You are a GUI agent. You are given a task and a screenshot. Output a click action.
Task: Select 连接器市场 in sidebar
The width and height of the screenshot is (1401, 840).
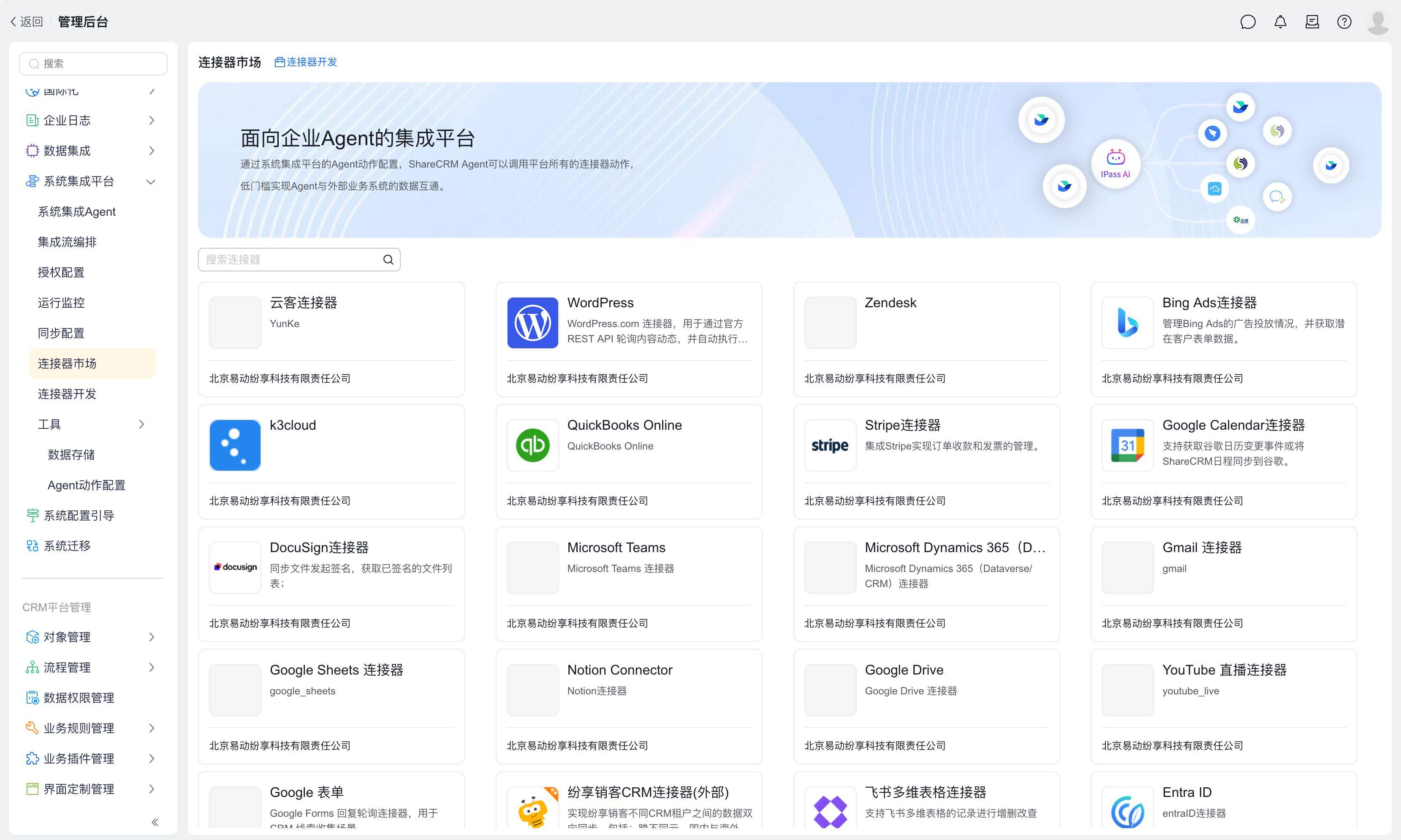pos(92,363)
